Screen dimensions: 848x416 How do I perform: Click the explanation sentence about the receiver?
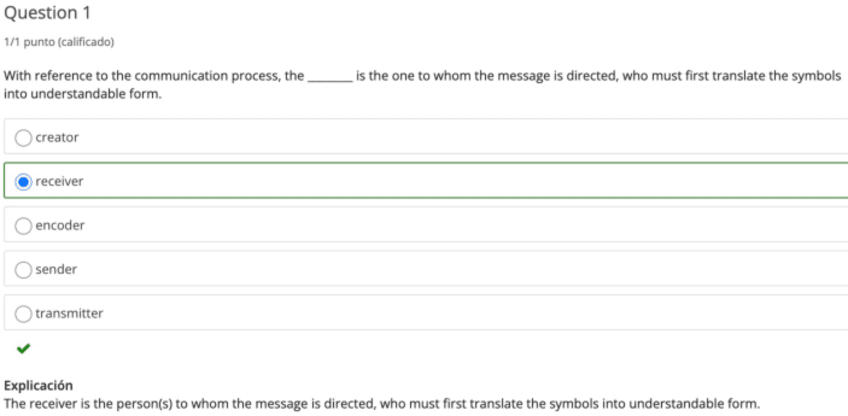pyautogui.click(x=380, y=403)
